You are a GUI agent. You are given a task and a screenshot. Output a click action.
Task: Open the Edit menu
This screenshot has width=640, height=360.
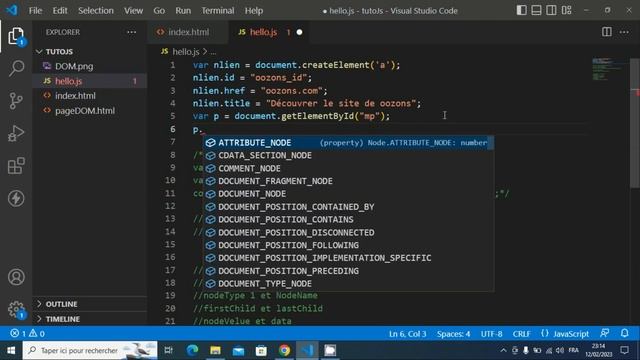[x=60, y=11]
